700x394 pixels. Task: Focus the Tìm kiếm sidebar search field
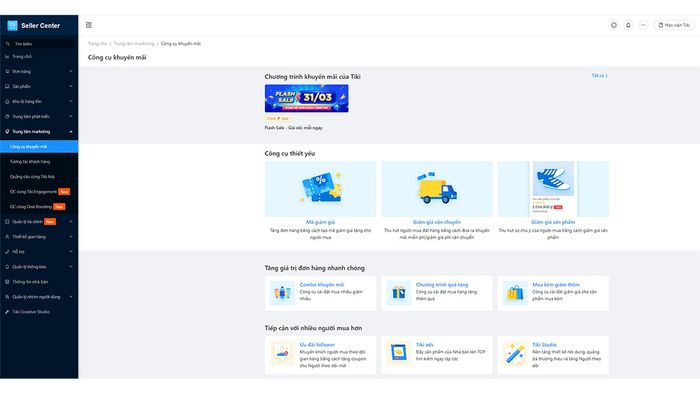click(39, 44)
